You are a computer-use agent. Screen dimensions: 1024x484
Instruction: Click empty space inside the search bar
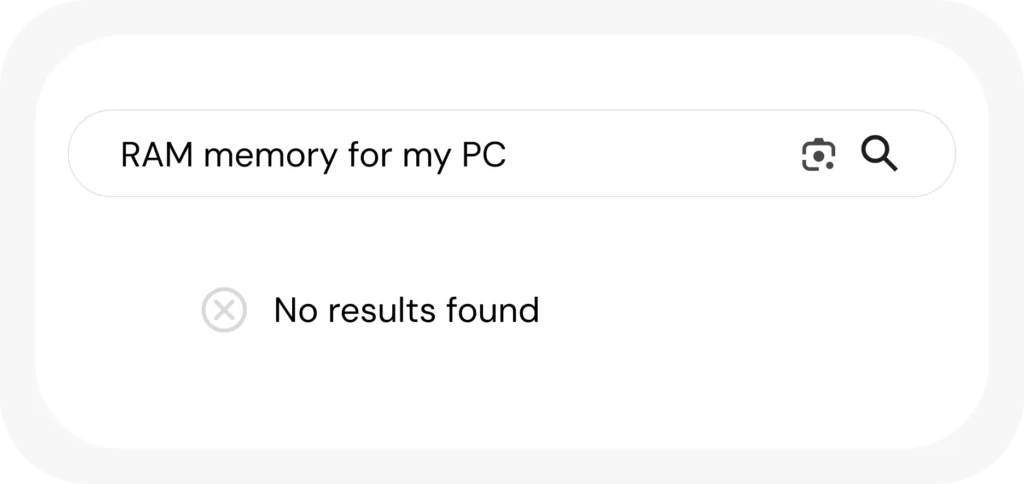click(x=650, y=154)
